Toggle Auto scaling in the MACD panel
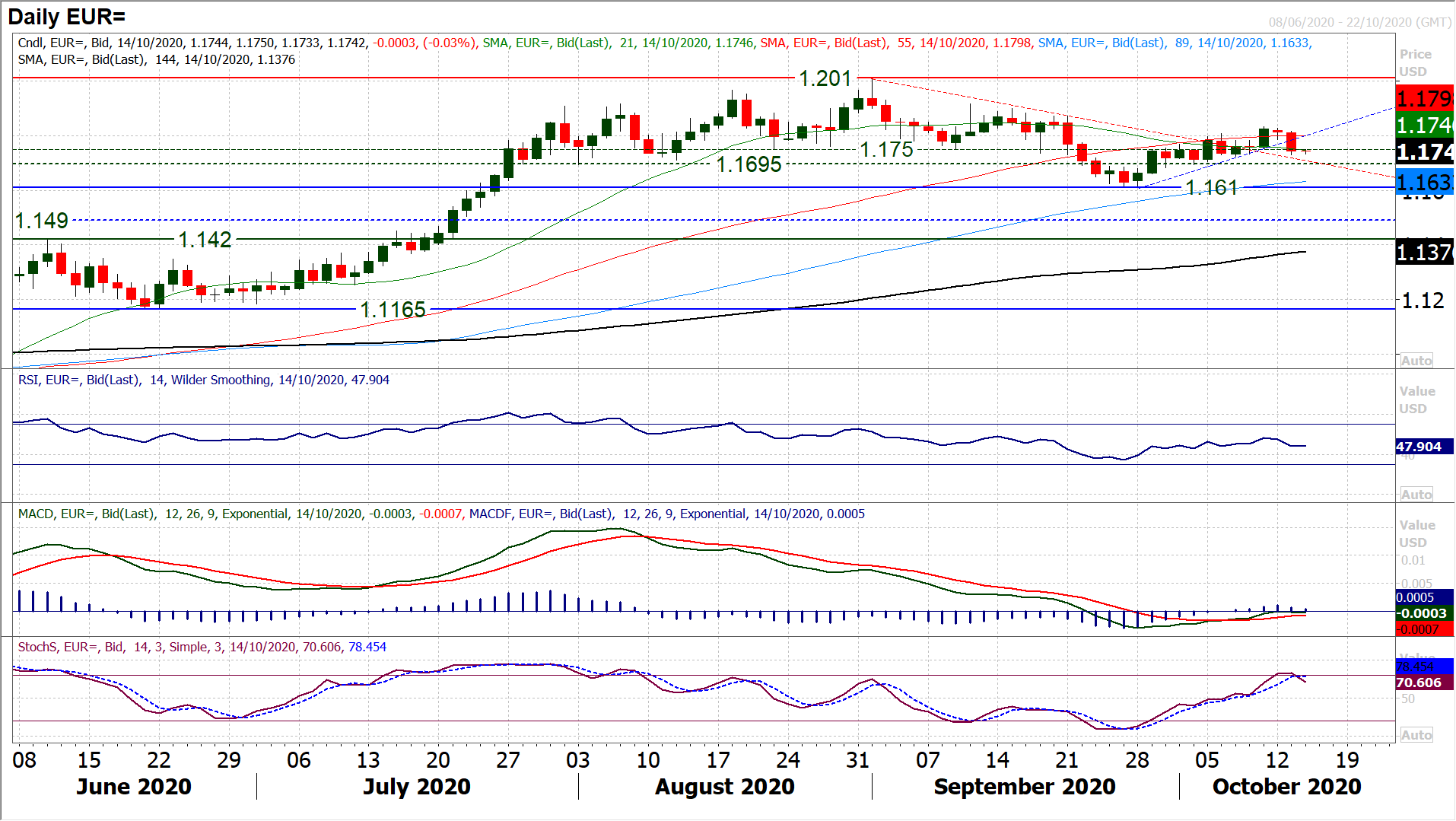The image size is (1456, 821). (1416, 495)
